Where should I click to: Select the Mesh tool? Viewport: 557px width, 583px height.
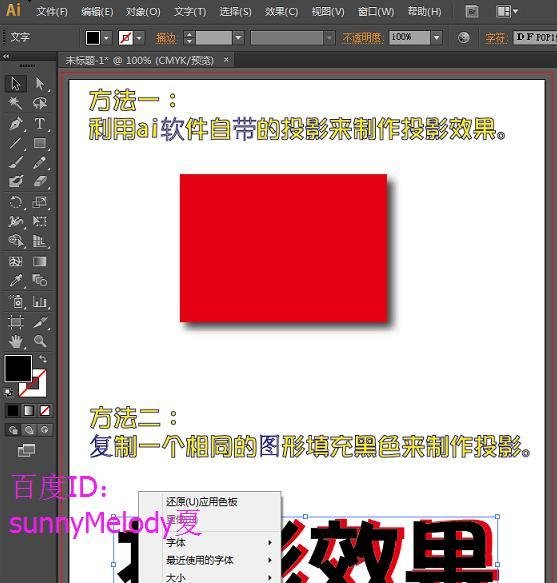pos(16,261)
